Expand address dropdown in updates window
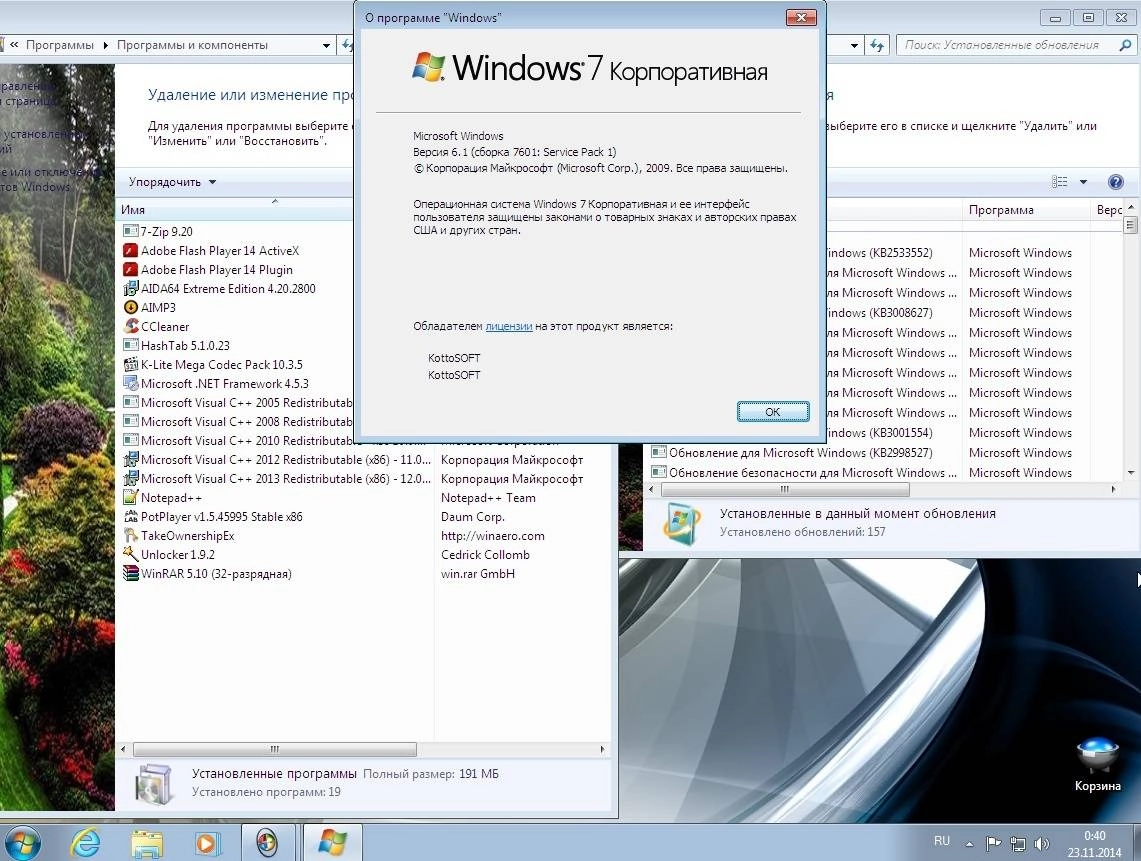 click(854, 45)
